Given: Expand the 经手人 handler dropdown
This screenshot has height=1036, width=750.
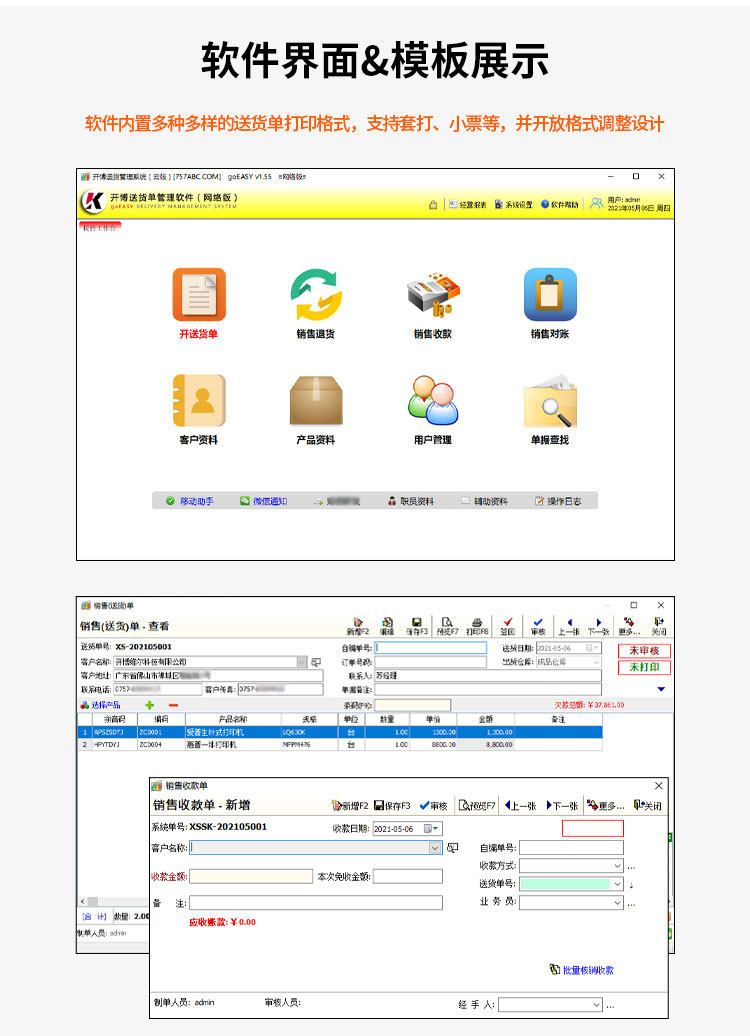Looking at the screenshot, I should (x=595, y=1004).
